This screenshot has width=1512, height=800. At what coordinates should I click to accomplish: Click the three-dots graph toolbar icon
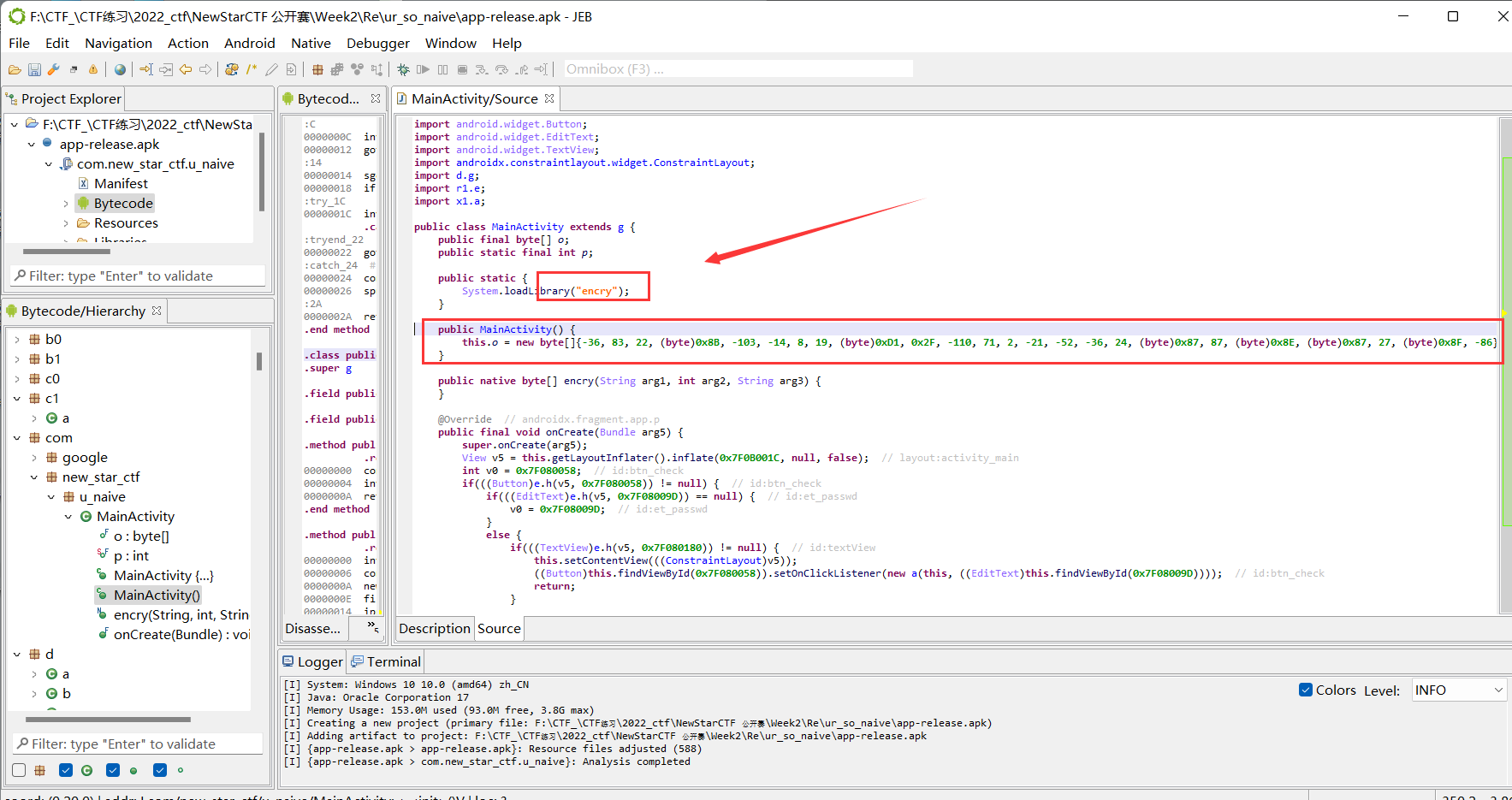coord(357,69)
